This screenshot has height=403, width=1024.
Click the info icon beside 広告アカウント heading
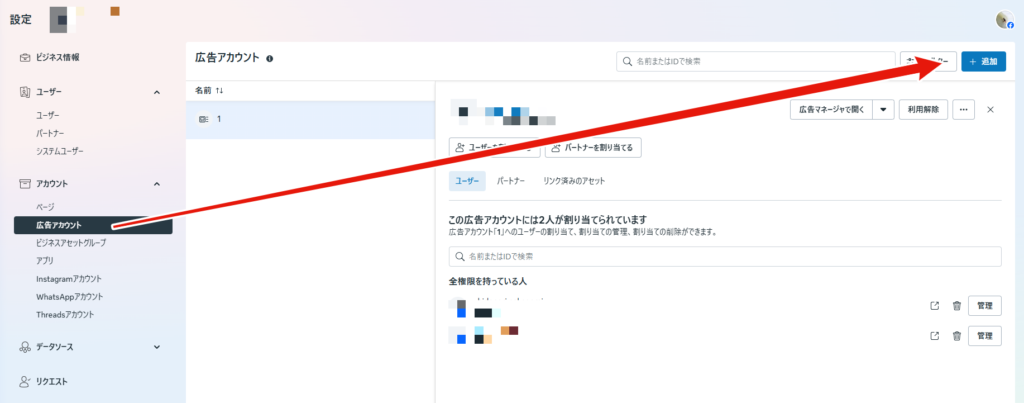point(270,60)
